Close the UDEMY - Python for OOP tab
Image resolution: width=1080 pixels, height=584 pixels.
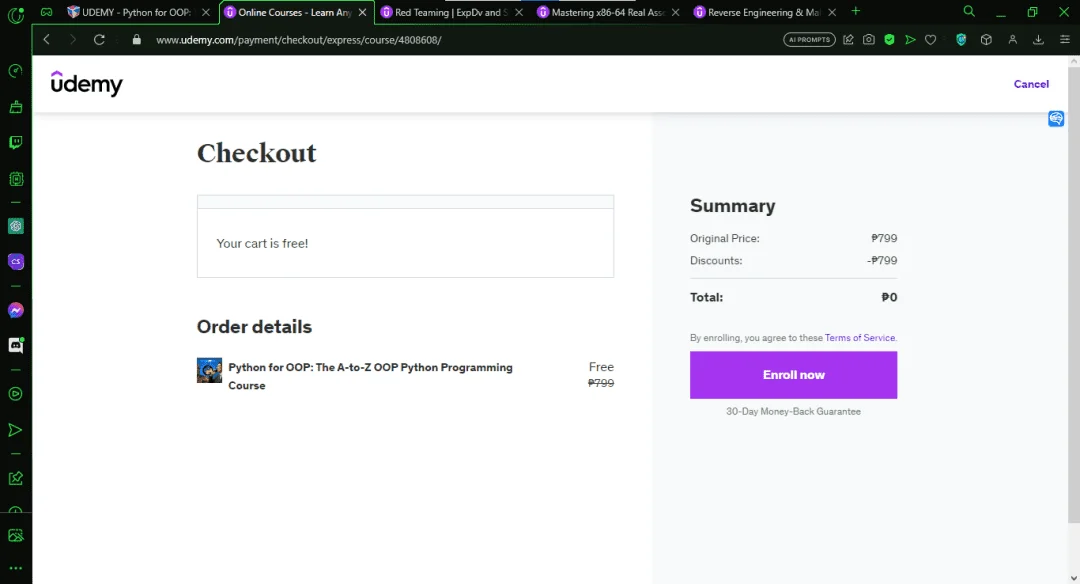[205, 12]
